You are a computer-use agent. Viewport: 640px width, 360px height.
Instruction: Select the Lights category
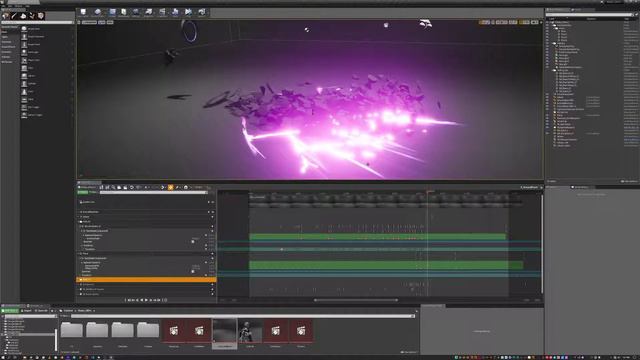[x=5, y=37]
